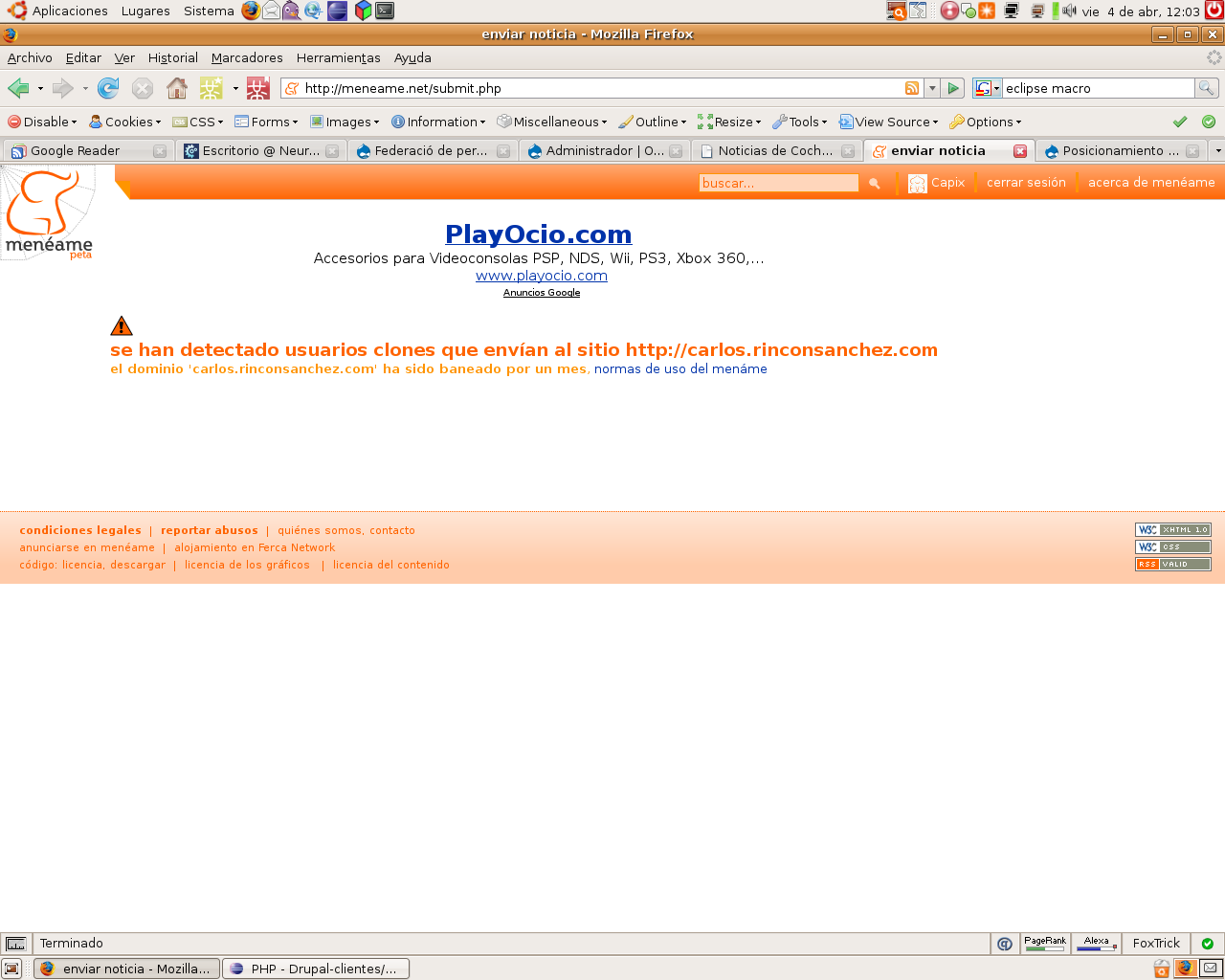The width and height of the screenshot is (1225, 980).
Task: Open the Options dropdown menu
Action: tap(986, 122)
